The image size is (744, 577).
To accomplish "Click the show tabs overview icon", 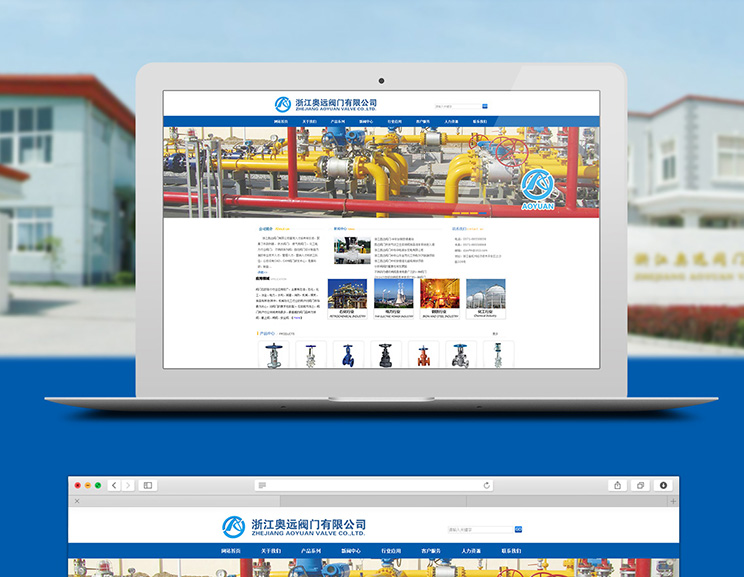I will pos(640,485).
